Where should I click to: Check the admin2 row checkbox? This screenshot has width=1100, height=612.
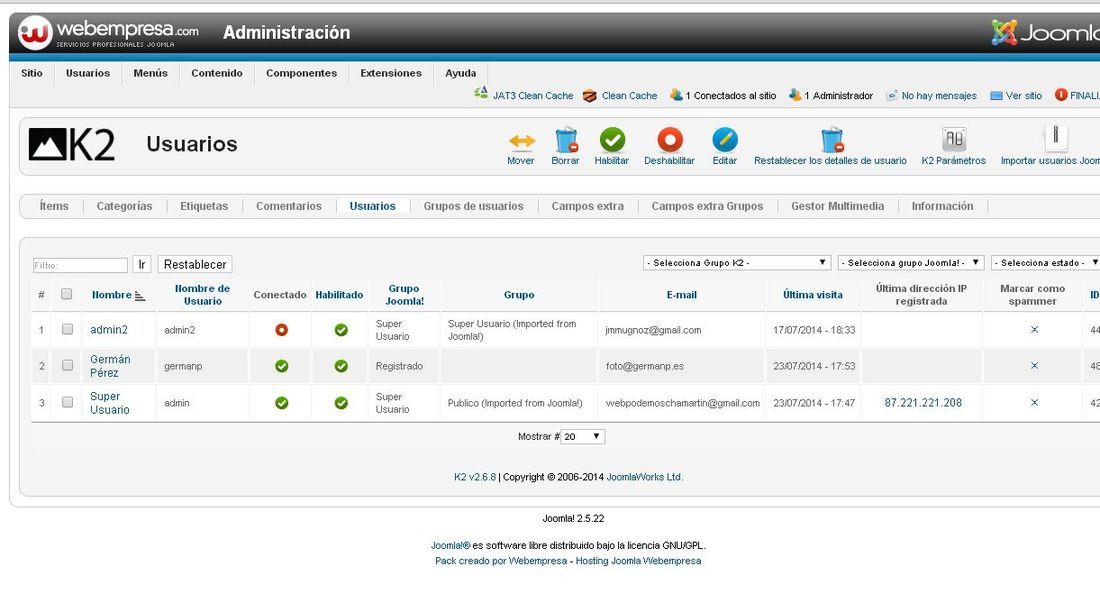coord(67,329)
